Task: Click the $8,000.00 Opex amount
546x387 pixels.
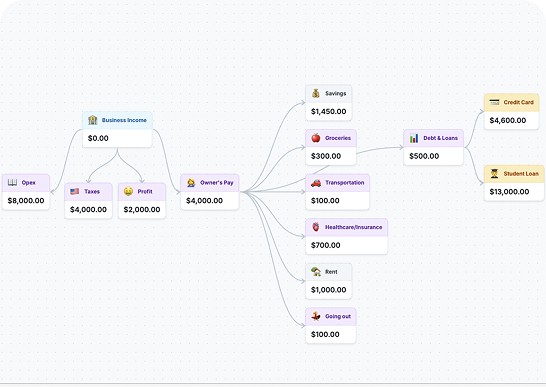Action: coord(26,201)
